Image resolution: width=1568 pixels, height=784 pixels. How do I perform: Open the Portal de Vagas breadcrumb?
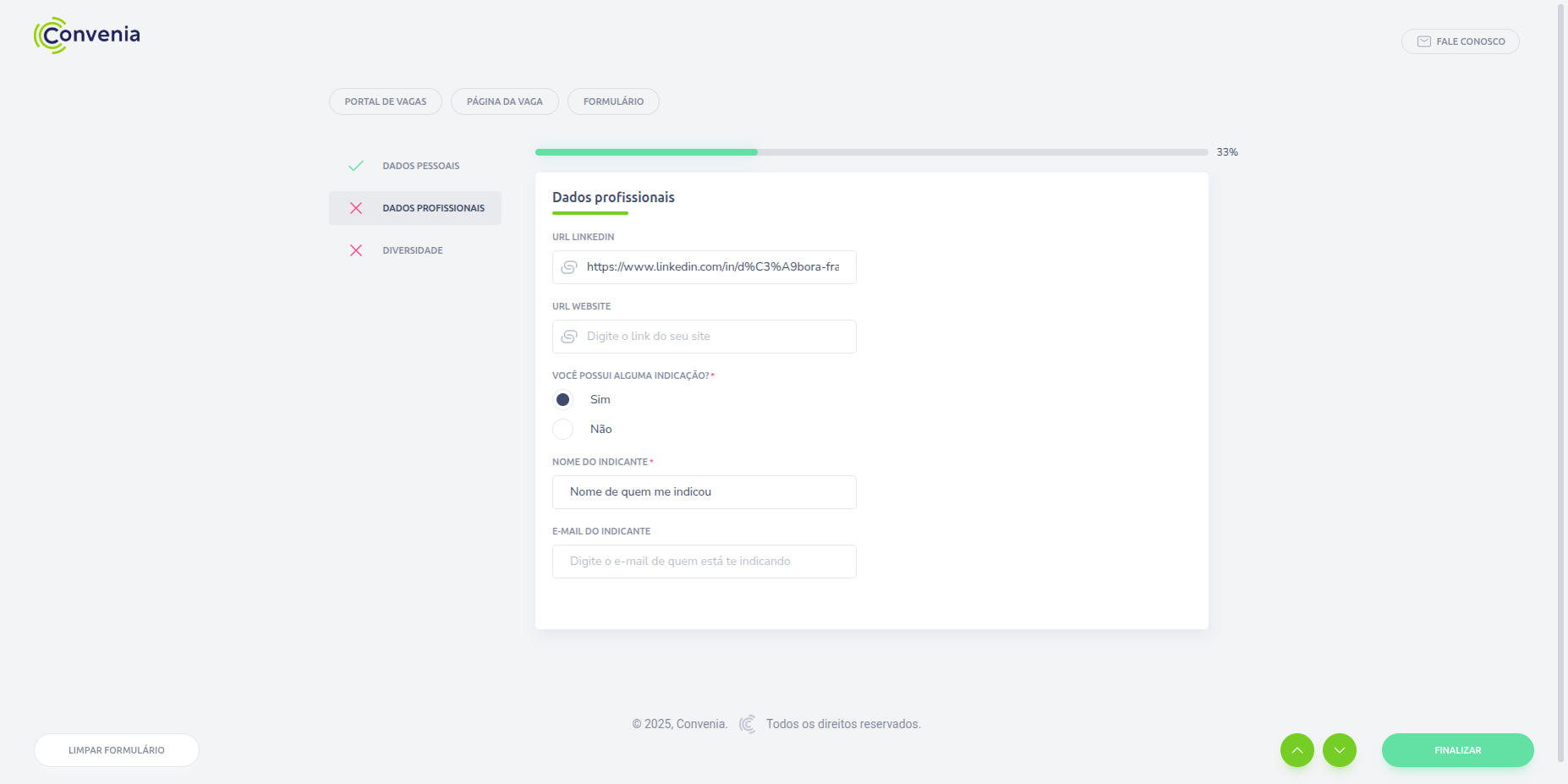click(385, 101)
